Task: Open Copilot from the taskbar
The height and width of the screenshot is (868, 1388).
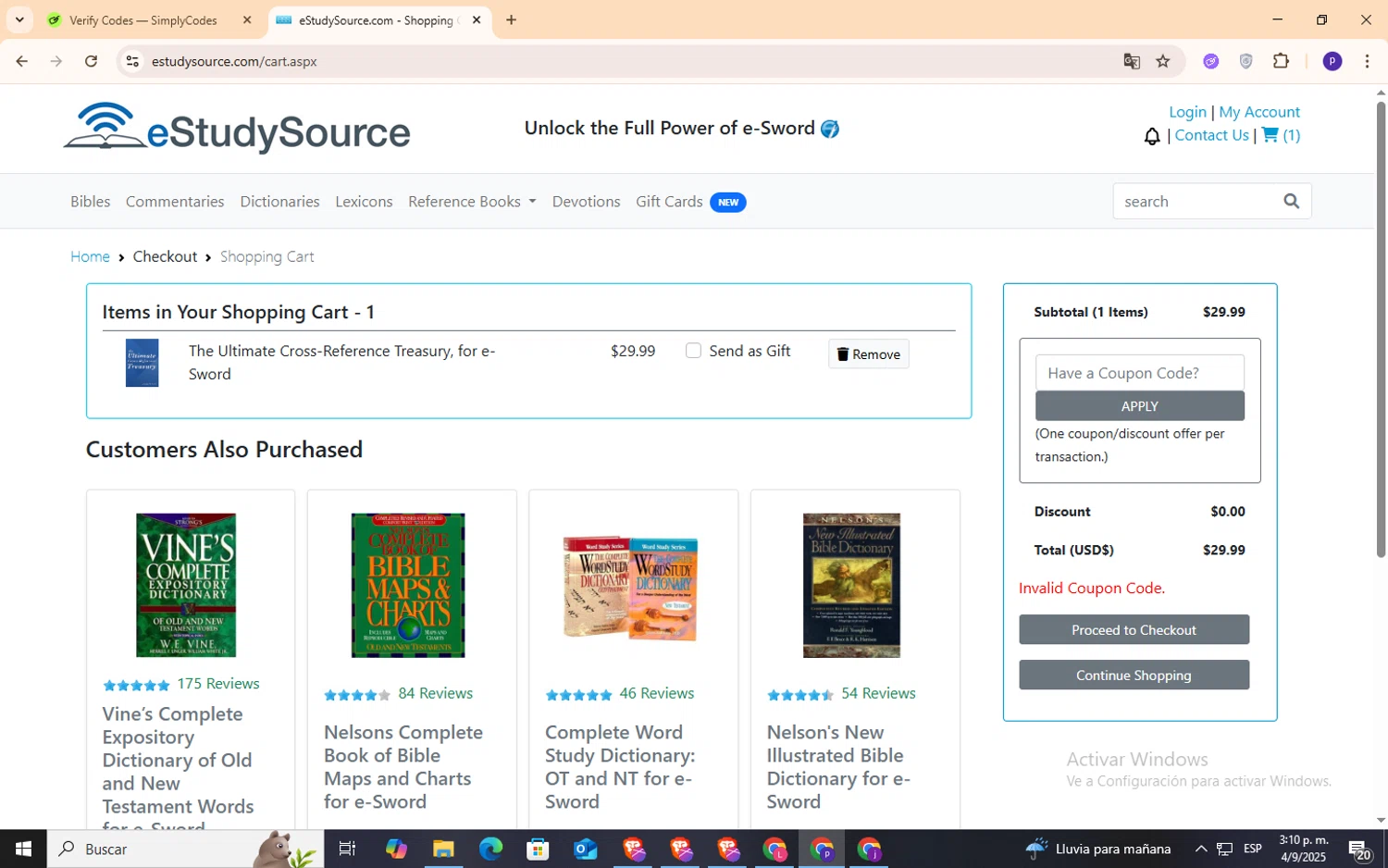Action: coord(396,849)
